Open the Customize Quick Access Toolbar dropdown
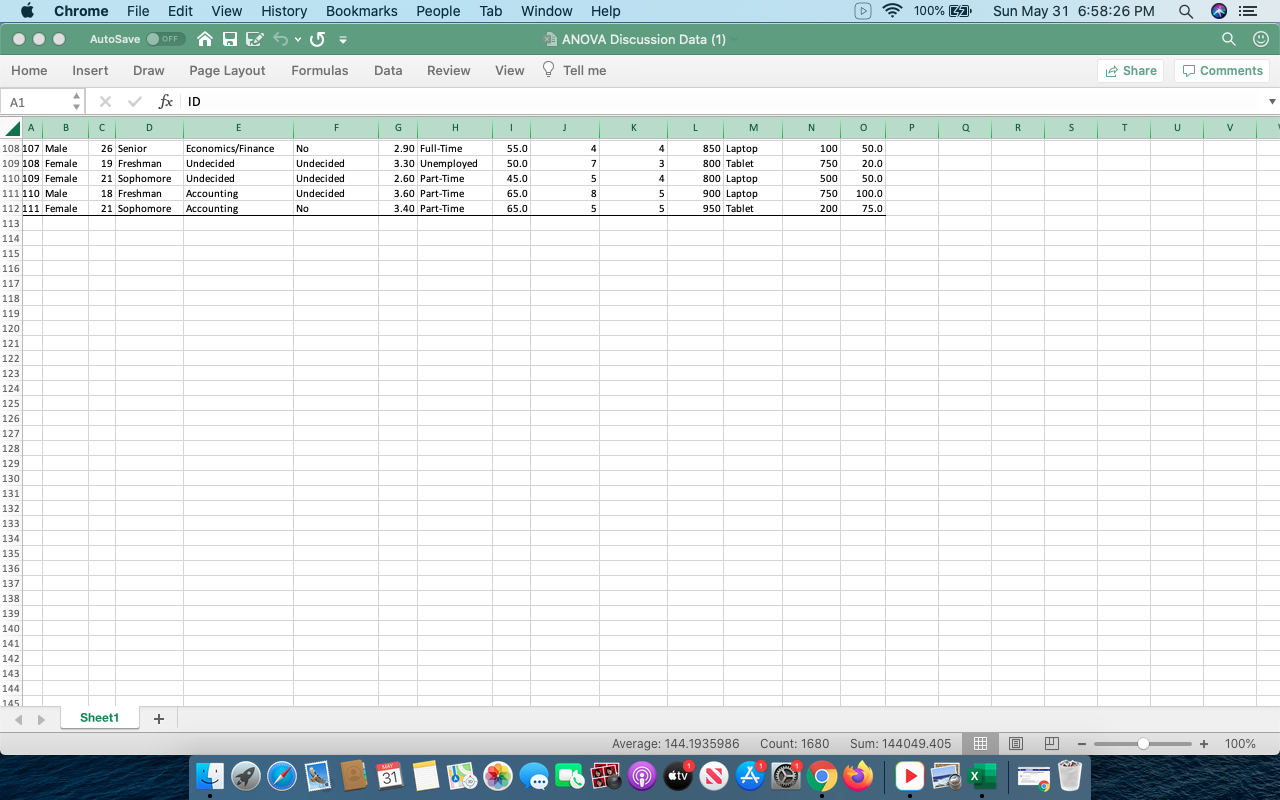Viewport: 1280px width, 800px height. 343,40
